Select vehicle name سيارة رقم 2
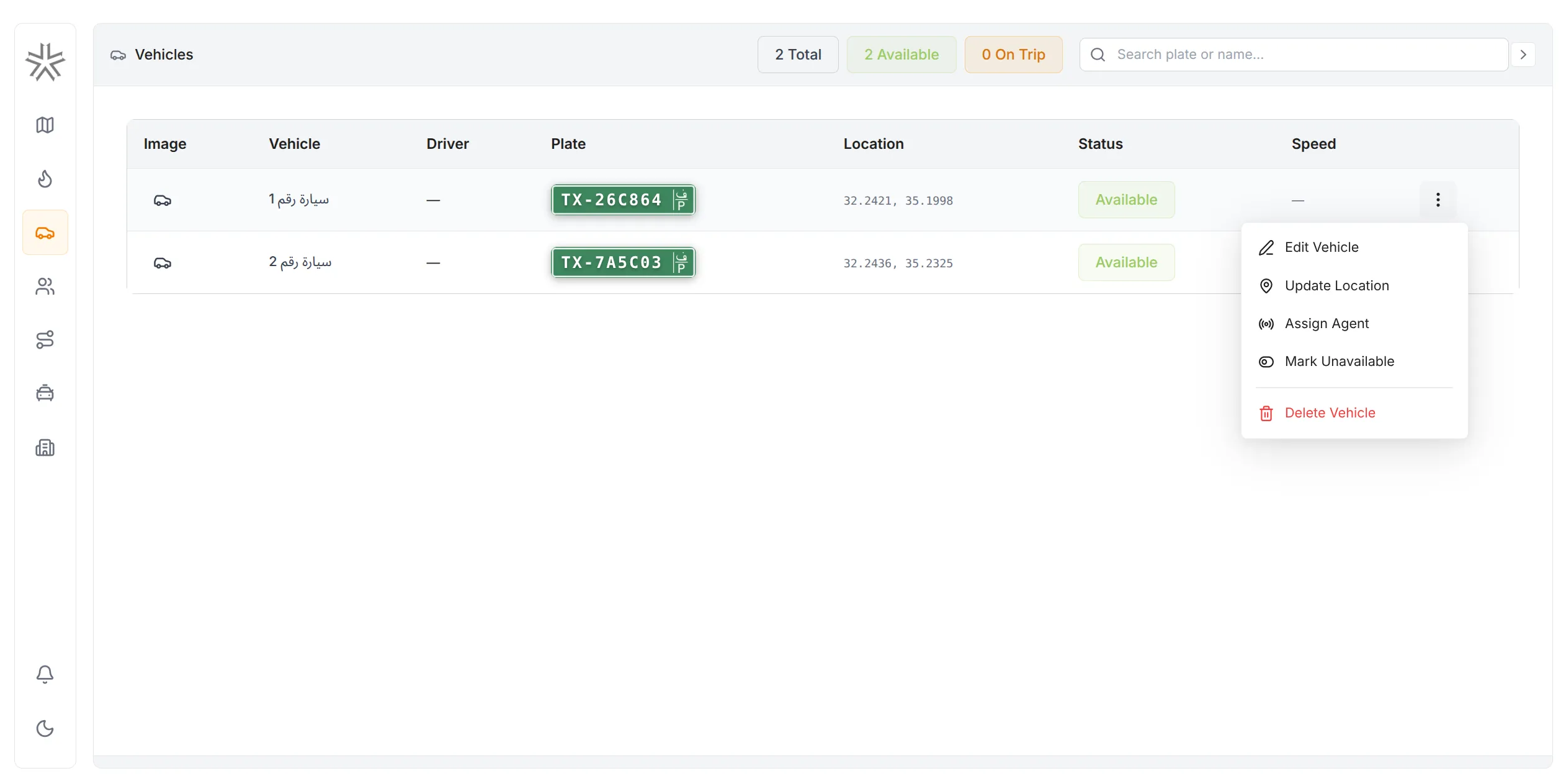Image resolution: width=1566 pixels, height=784 pixels. [x=300, y=262]
